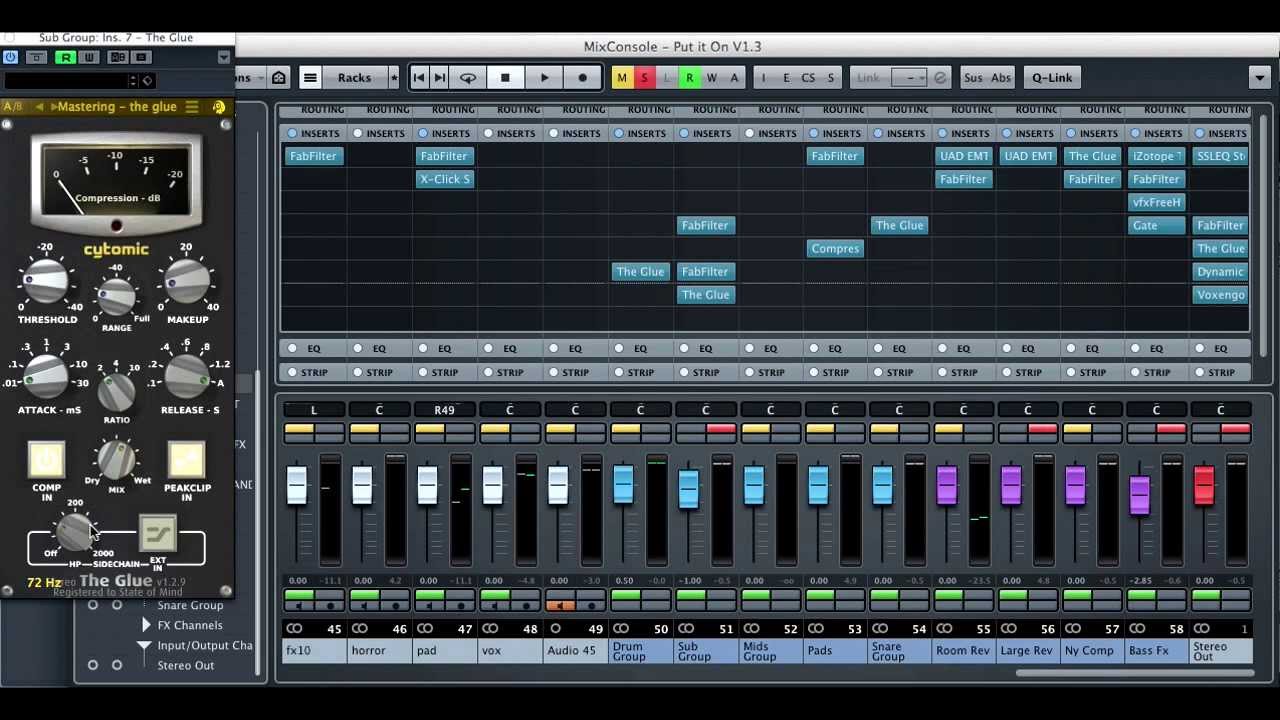
Task: Toggle STRIP rack circle on fx10 channel
Action: point(292,372)
